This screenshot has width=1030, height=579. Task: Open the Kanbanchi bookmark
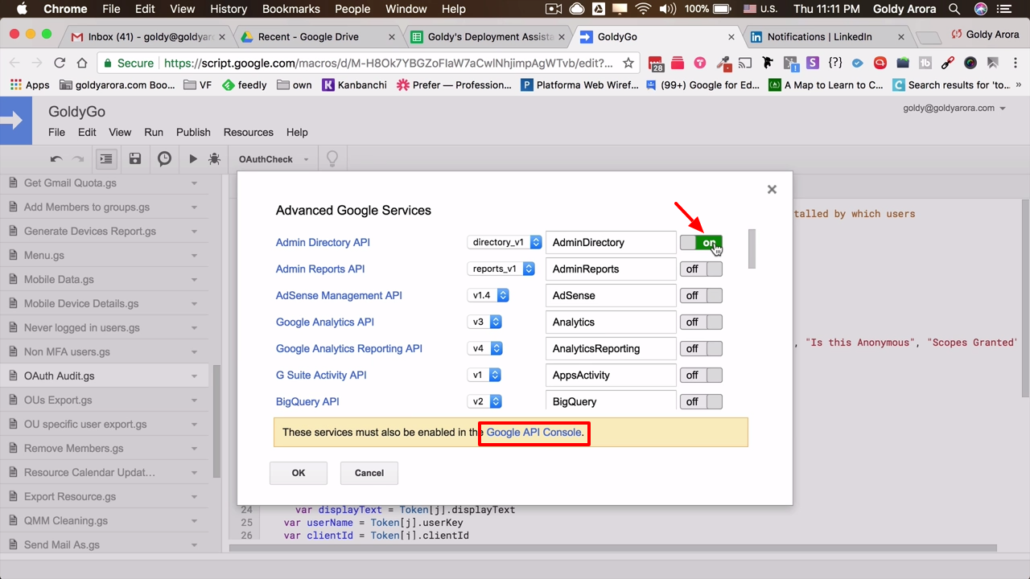[x=354, y=85]
